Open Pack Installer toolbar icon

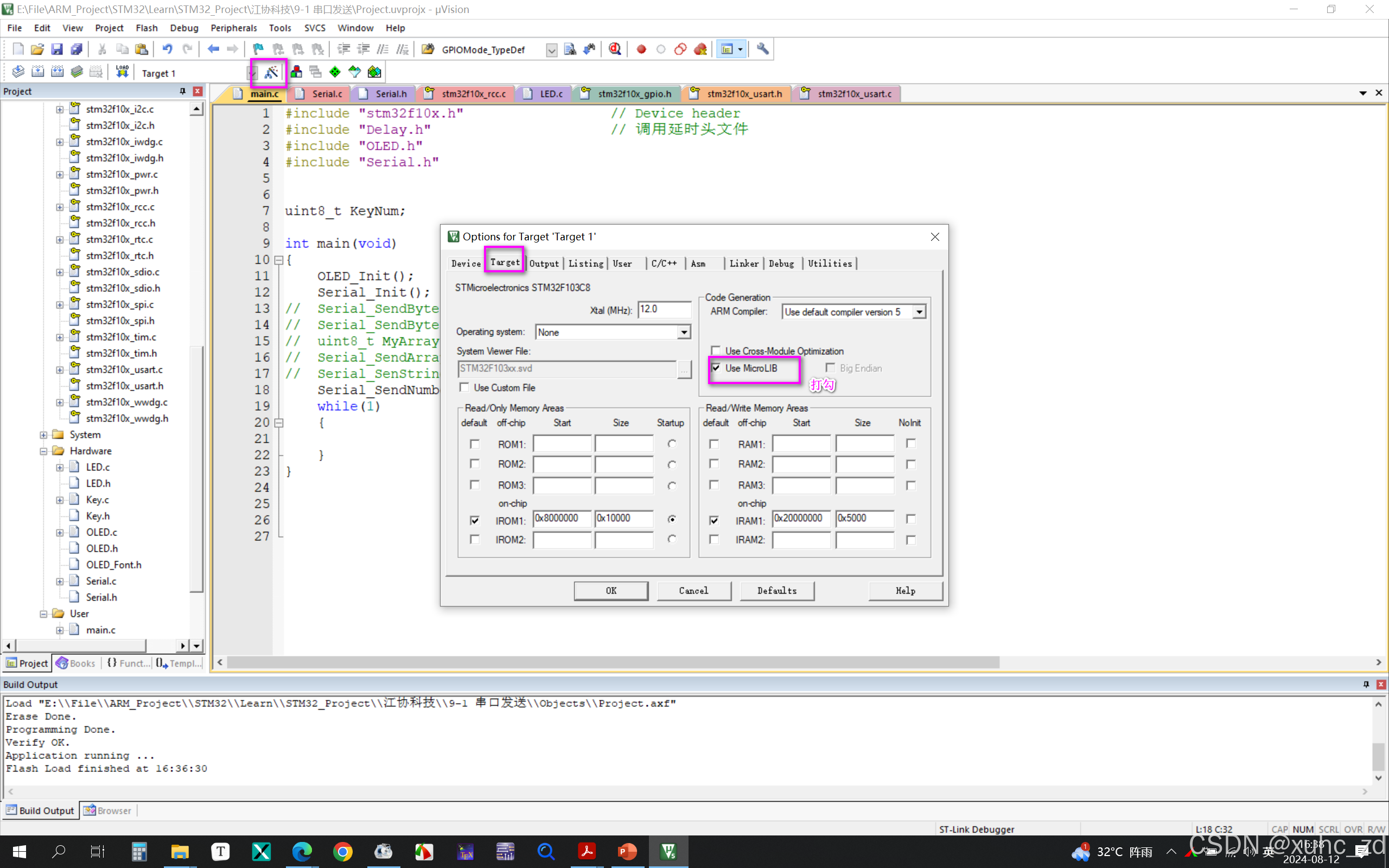374,72
